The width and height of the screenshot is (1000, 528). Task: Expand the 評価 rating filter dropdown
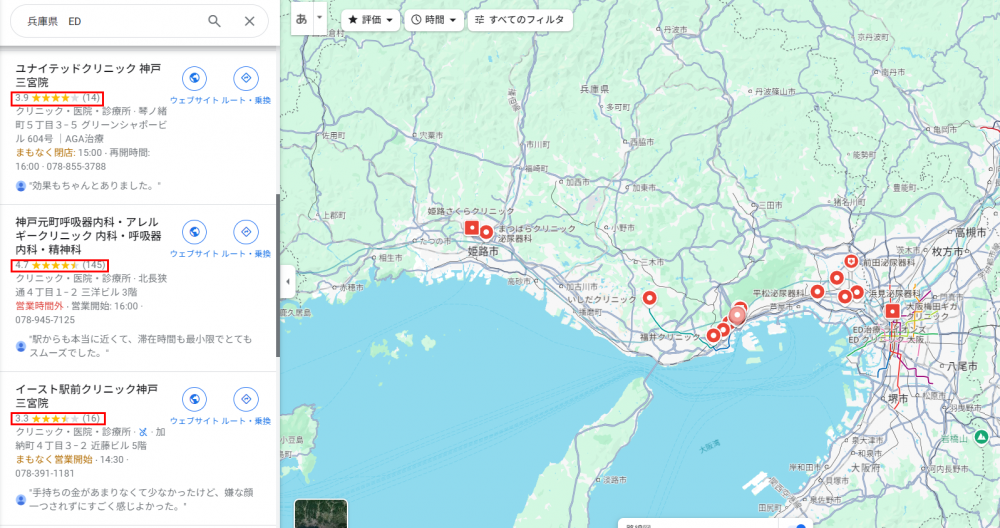click(370, 20)
